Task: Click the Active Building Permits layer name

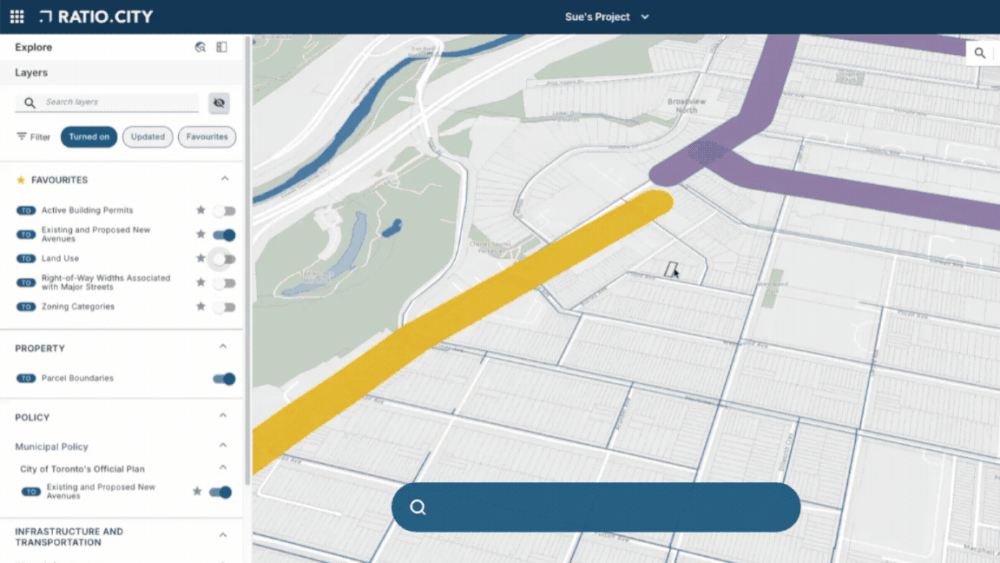Action: pyautogui.click(x=87, y=210)
